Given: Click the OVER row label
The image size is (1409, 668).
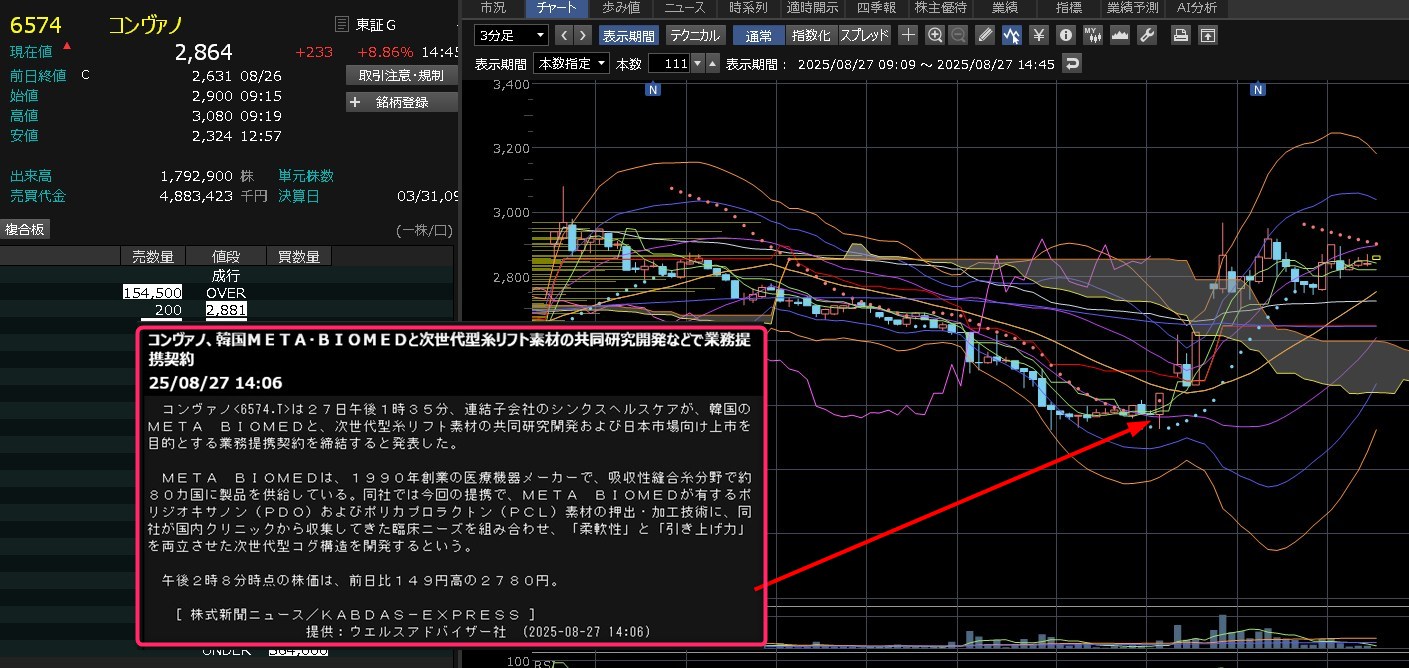Looking at the screenshot, I should 226,293.
